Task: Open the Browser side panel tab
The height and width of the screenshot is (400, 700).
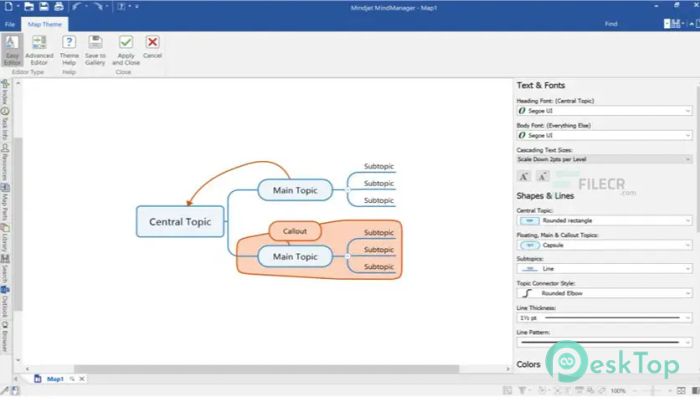Action: click(x=5, y=336)
